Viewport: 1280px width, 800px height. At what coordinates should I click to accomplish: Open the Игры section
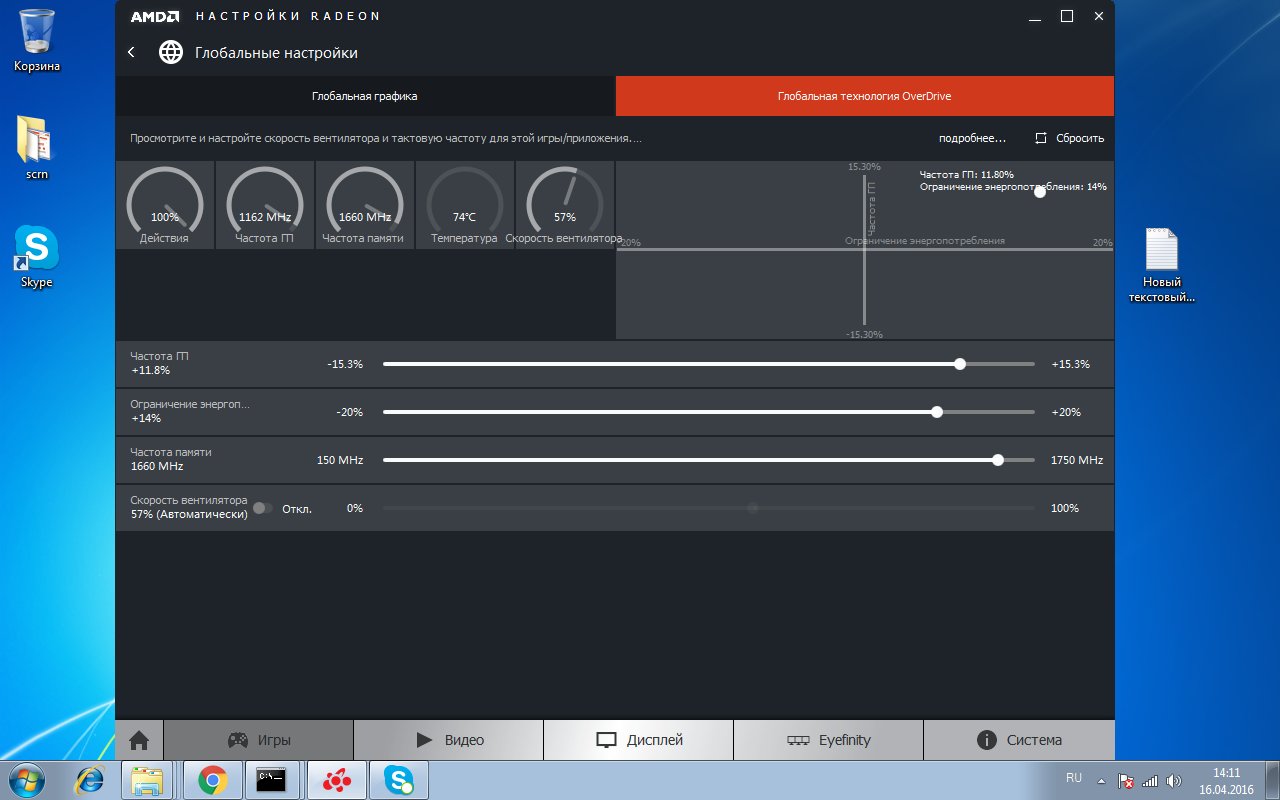point(258,740)
